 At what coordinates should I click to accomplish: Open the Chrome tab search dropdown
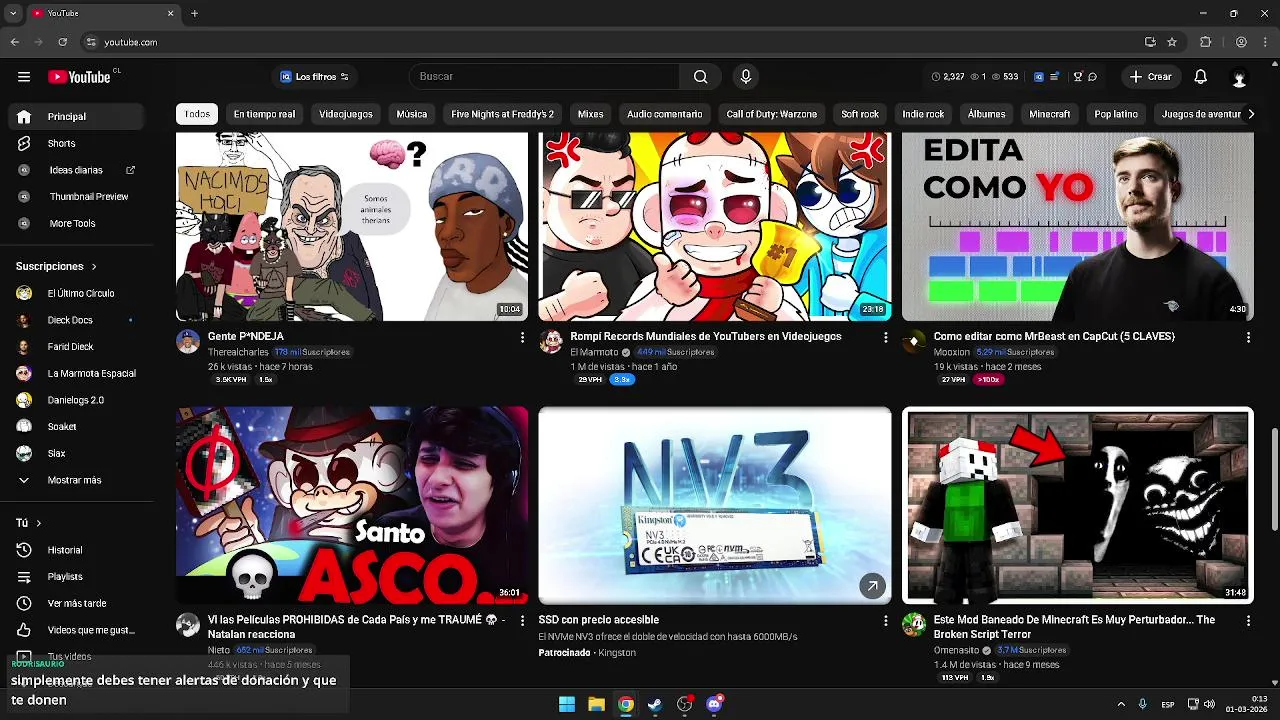[x=14, y=13]
